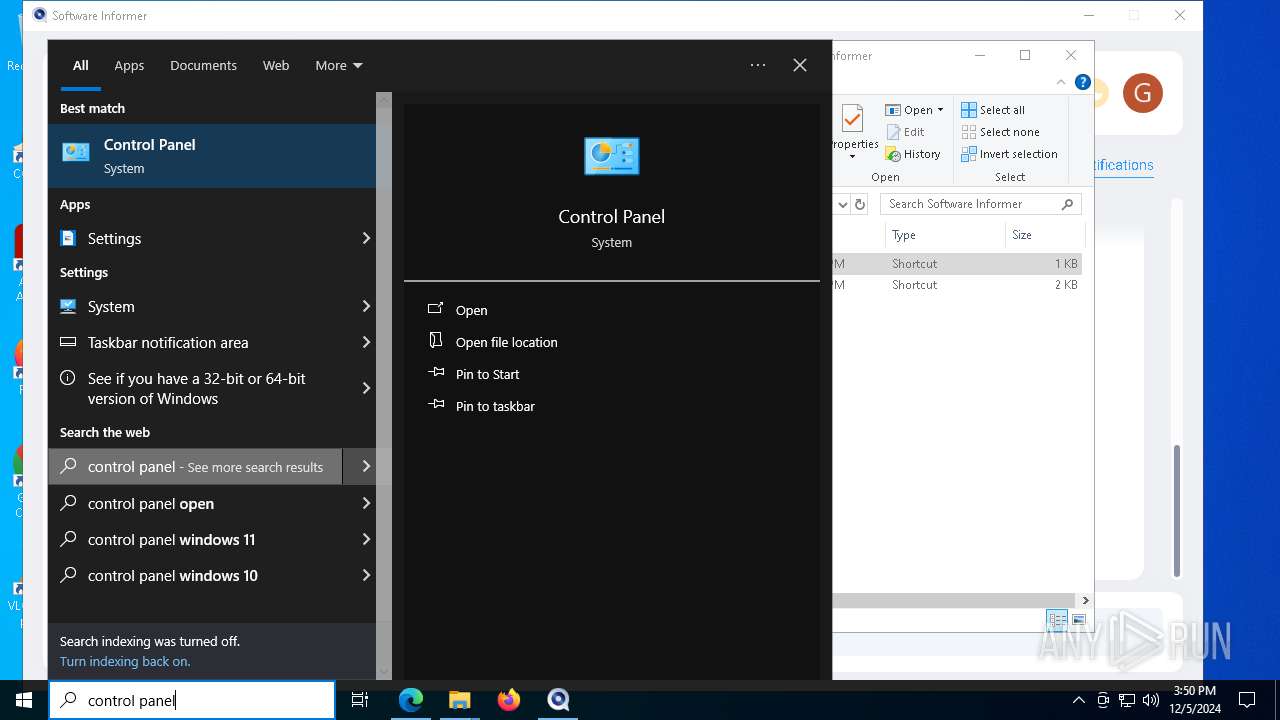
Task: Click the taskbar search box with 'control panel'
Action: point(192,700)
